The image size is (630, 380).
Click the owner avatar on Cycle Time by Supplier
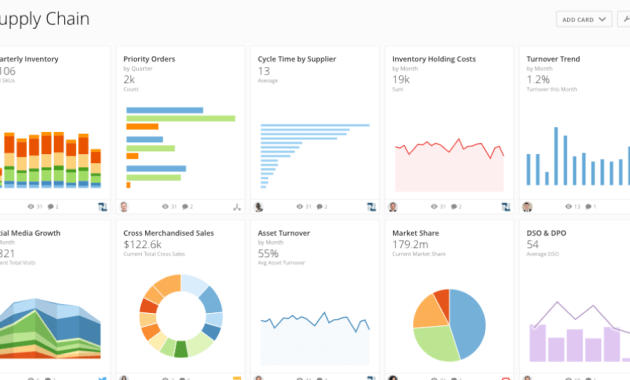259,207
